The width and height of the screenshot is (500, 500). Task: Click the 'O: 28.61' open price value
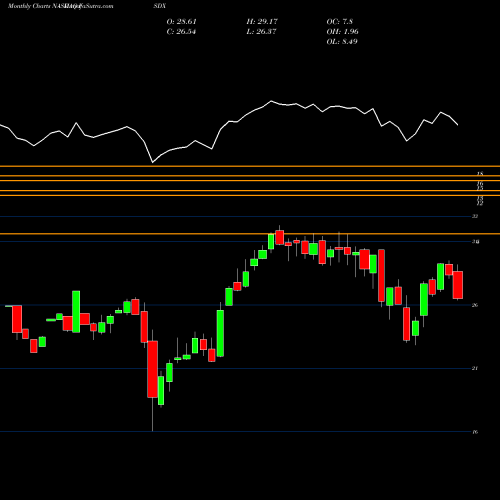pyautogui.click(x=181, y=22)
